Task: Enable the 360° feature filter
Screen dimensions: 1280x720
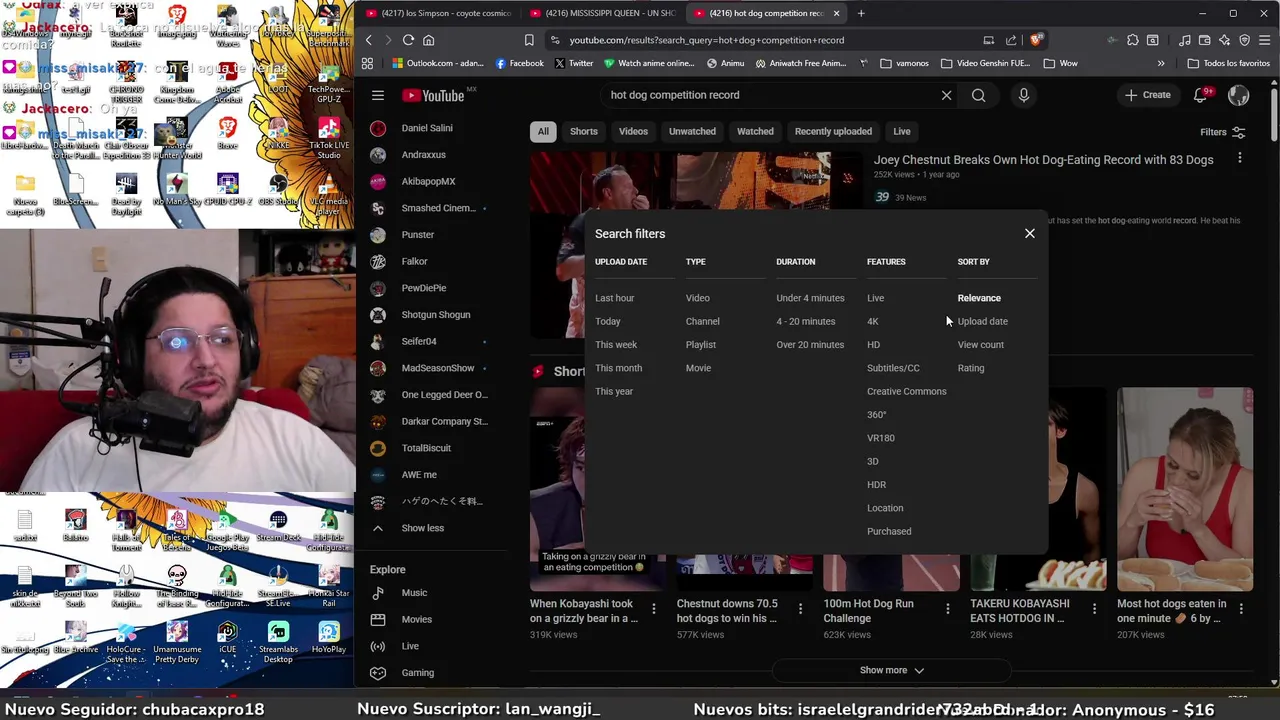Action: coord(876,415)
